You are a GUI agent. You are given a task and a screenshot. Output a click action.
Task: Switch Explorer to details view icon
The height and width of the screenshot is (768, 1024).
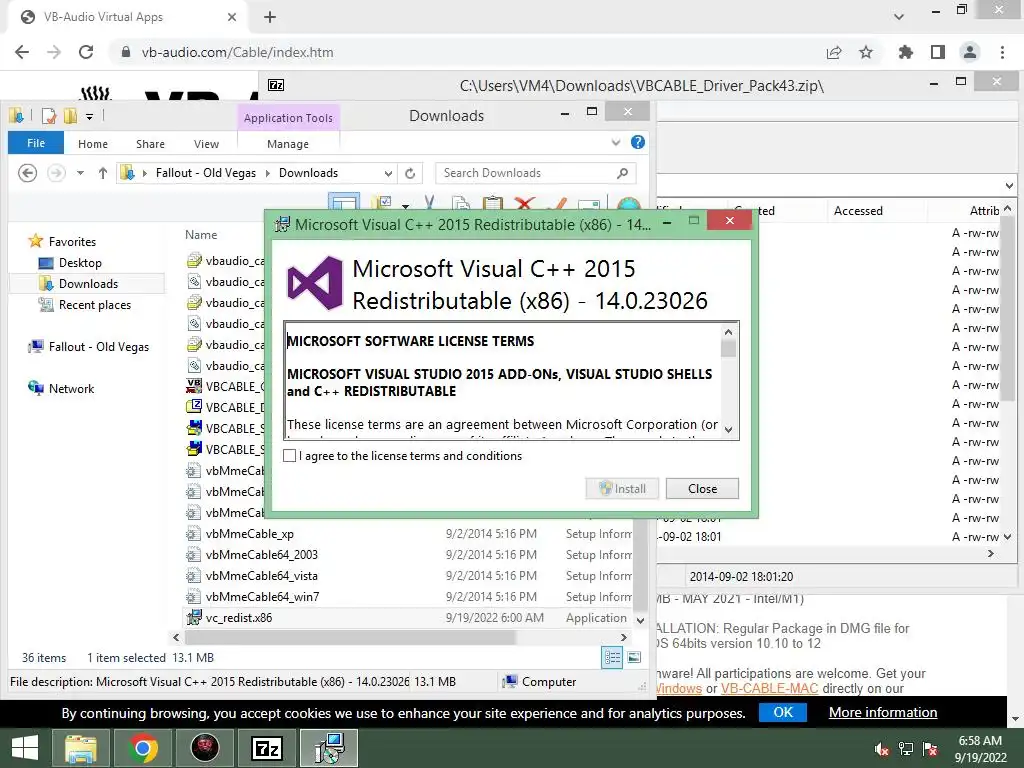[x=612, y=658]
